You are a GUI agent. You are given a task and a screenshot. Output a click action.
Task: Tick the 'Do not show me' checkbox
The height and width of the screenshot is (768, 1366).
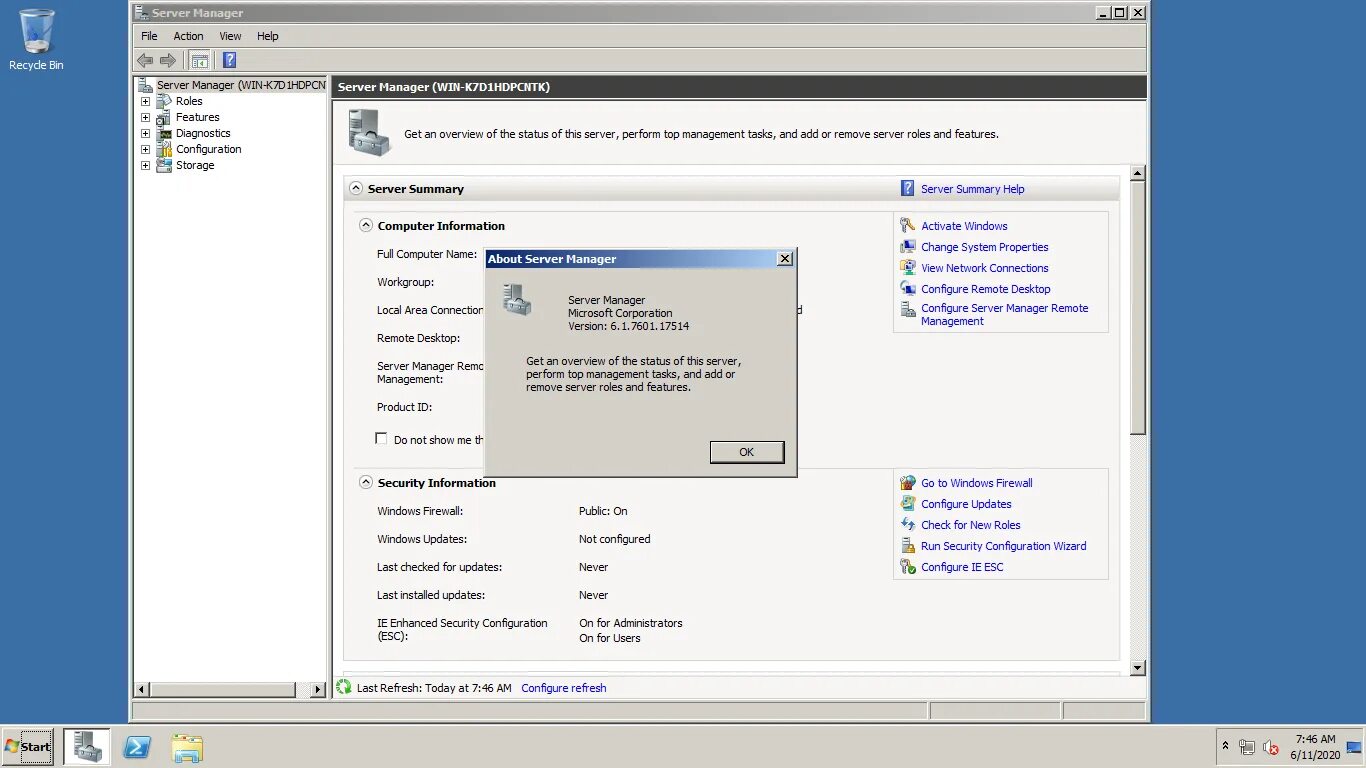tap(381, 439)
